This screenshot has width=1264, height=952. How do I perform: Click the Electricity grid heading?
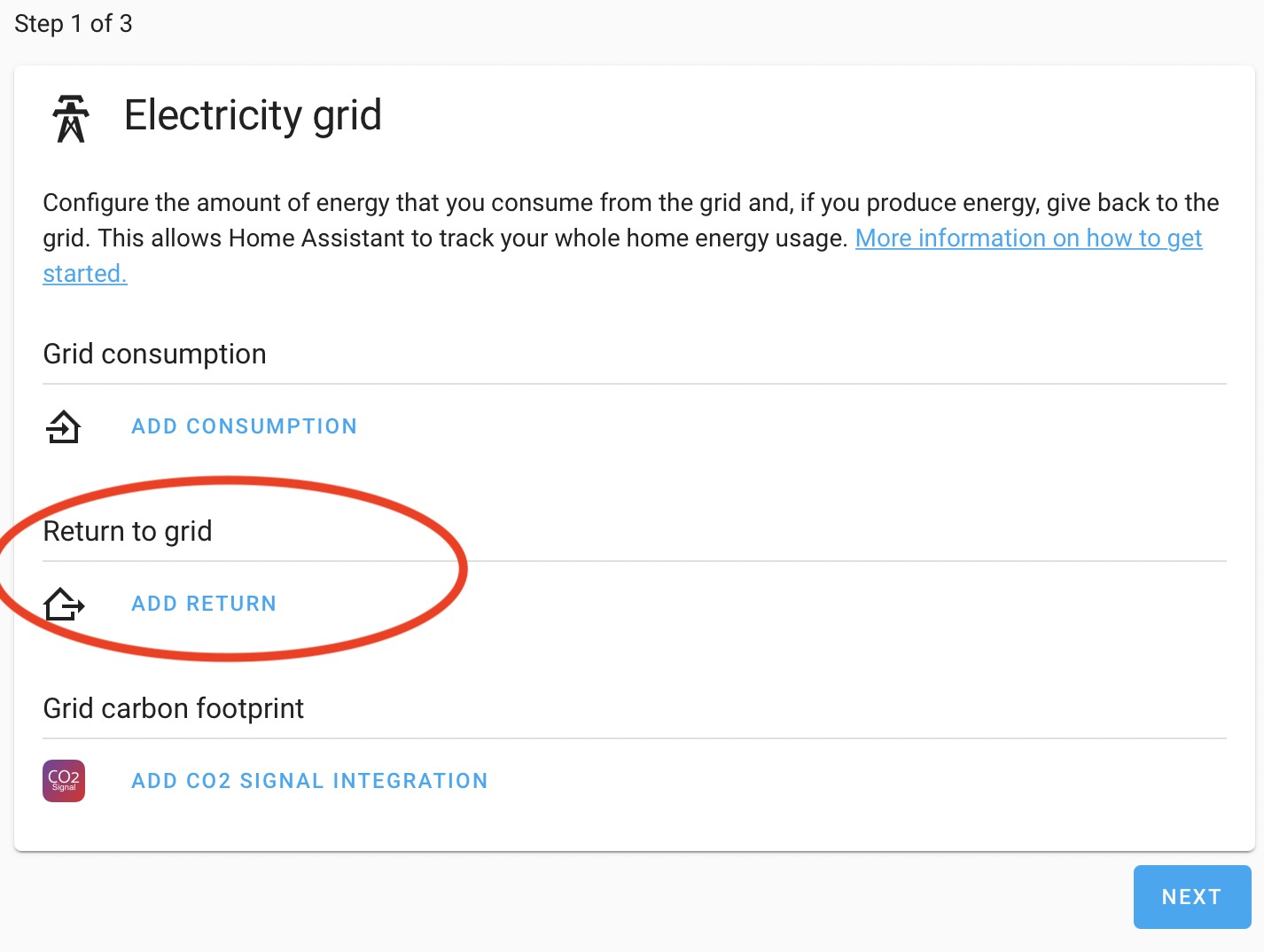click(253, 115)
